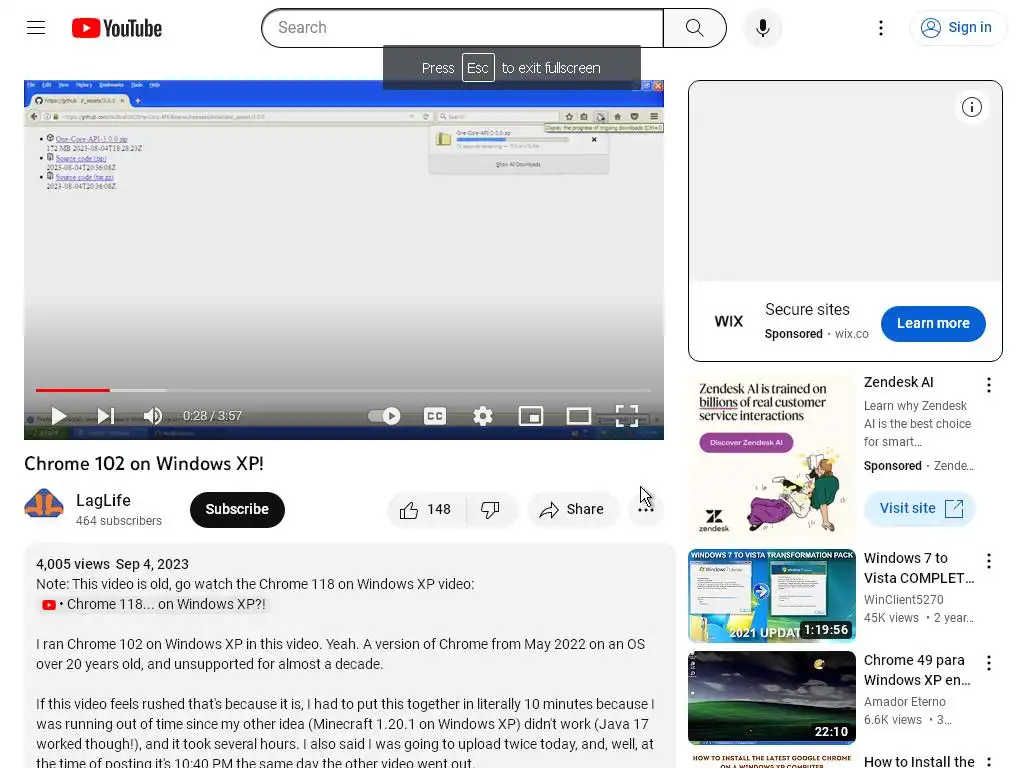Open options for Windows 7 to Vista video
The image size is (1024, 768).
(x=989, y=561)
